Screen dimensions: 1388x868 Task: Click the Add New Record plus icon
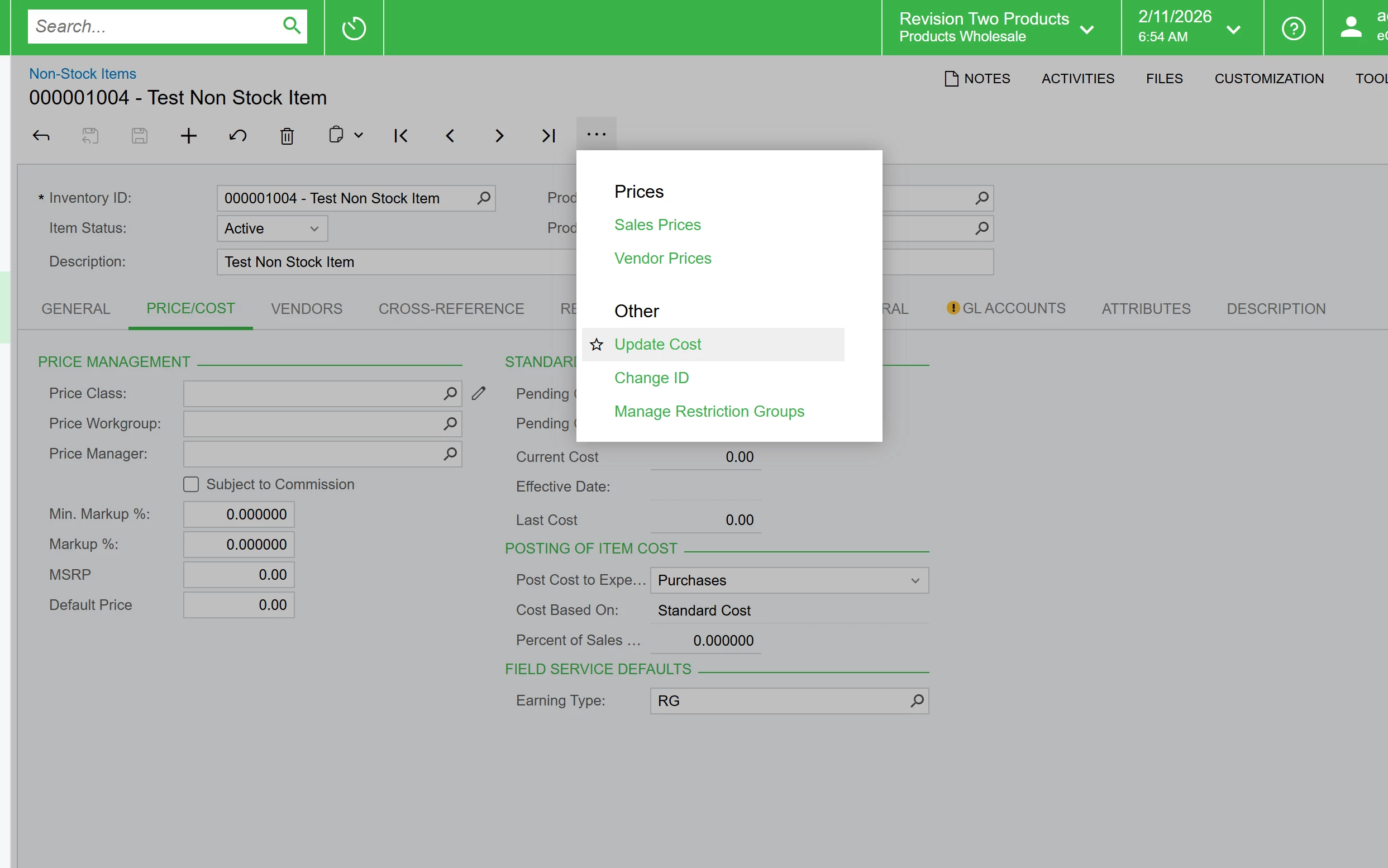coord(188,136)
